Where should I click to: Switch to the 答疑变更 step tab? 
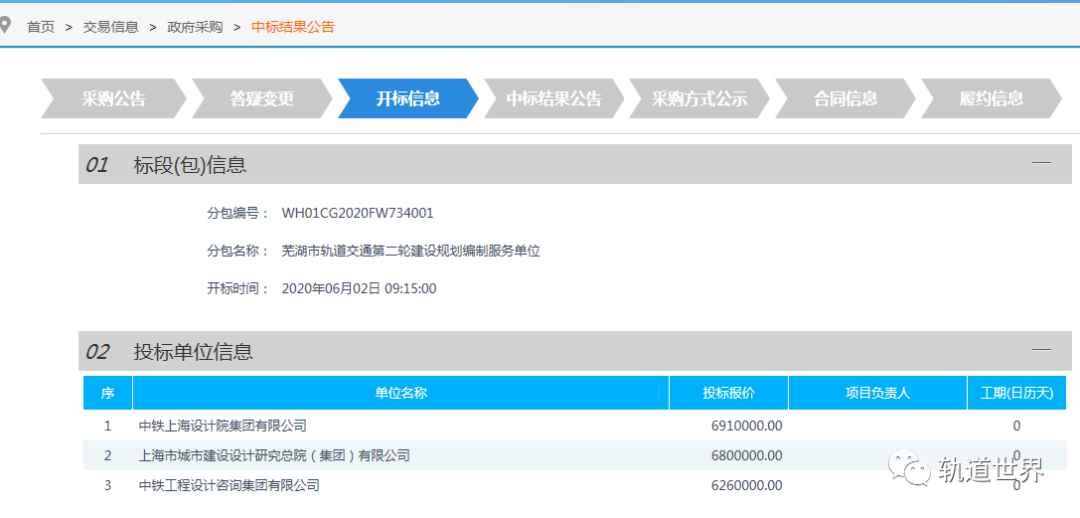tap(261, 99)
